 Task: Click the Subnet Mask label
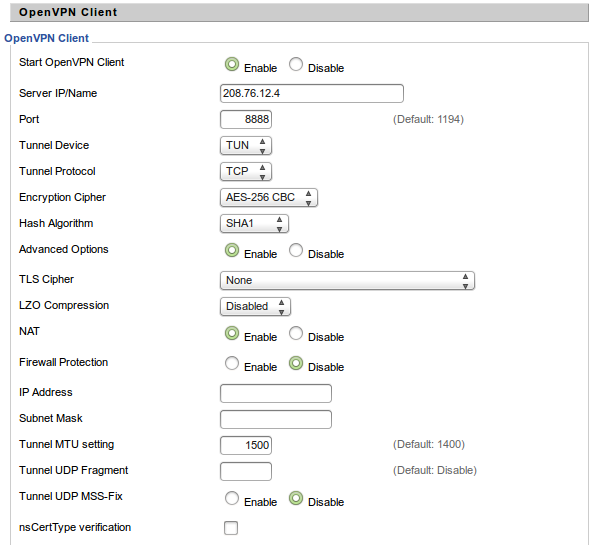[51, 418]
